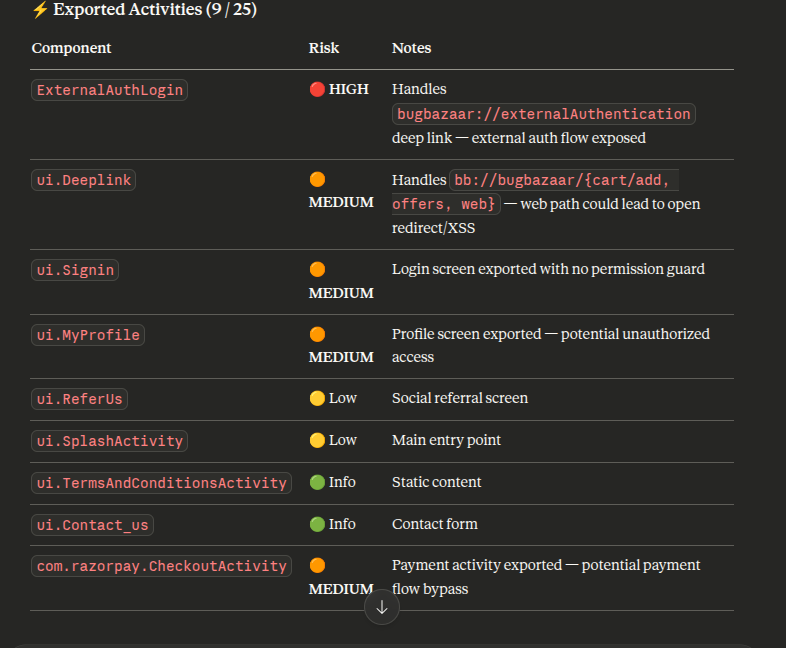Click the green Info circle for ui.TermsAndConditionsActivity
Viewport: 786px width, 648px height.
pyautogui.click(x=317, y=482)
